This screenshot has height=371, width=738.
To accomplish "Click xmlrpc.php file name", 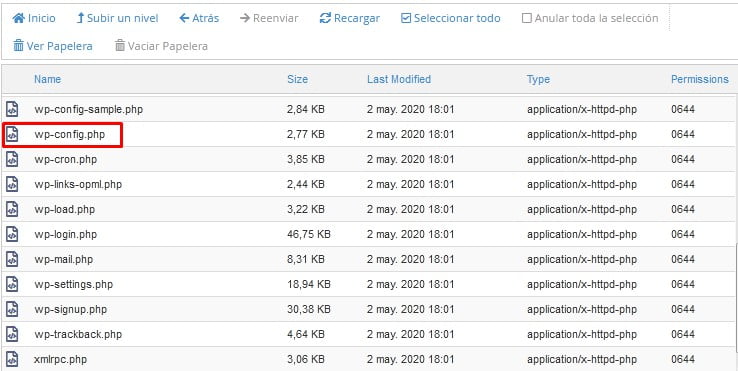I will point(60,359).
